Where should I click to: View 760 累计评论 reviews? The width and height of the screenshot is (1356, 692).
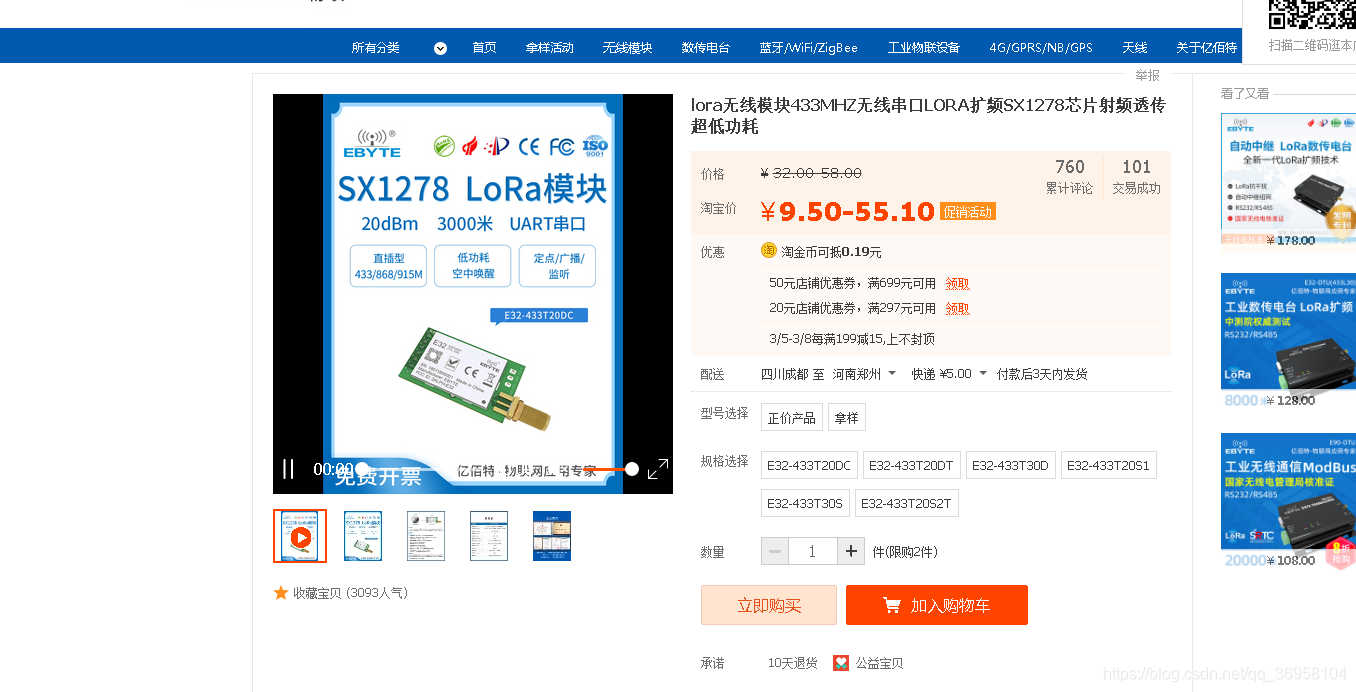pos(1069,176)
